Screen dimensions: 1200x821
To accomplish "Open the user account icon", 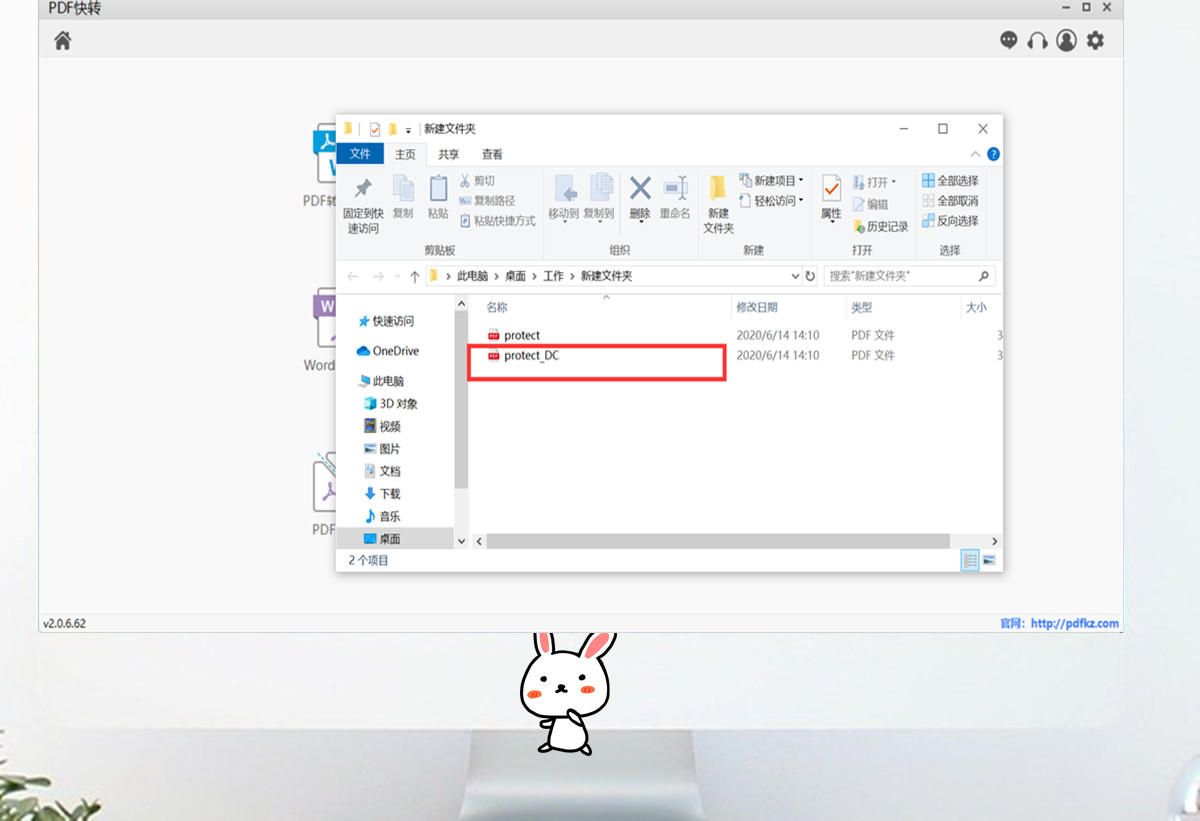I will (x=1066, y=40).
